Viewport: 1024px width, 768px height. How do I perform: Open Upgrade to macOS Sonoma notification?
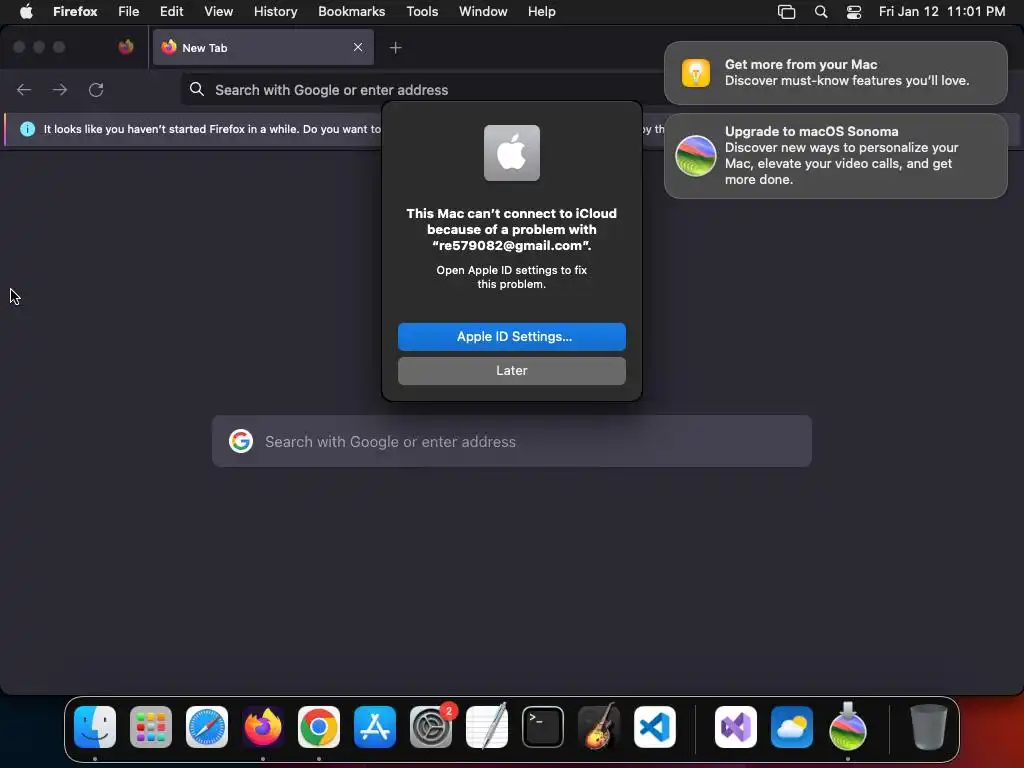click(x=836, y=155)
